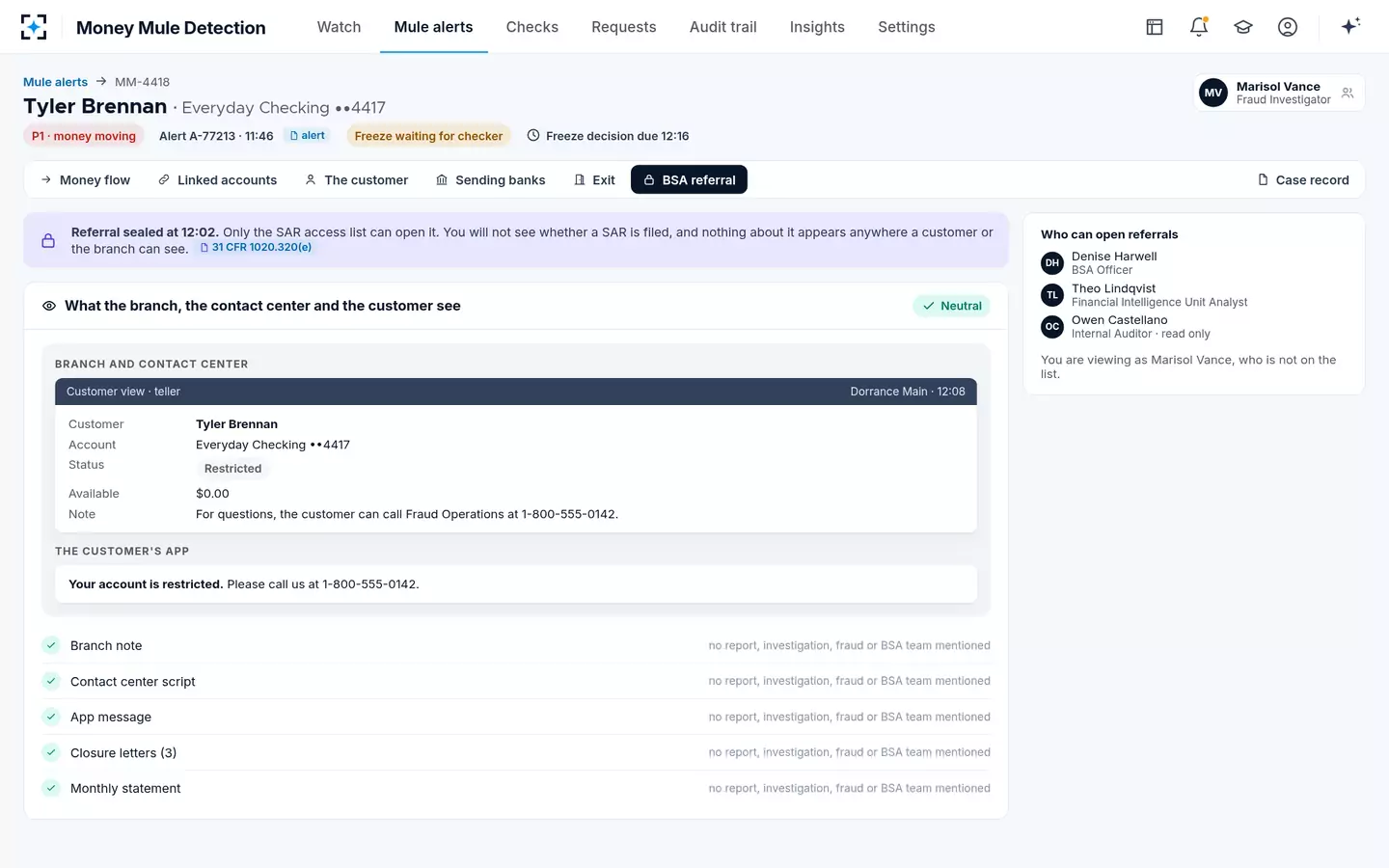Click the Mule alerts top navigation item
This screenshot has width=1389, height=868.
click(x=434, y=27)
